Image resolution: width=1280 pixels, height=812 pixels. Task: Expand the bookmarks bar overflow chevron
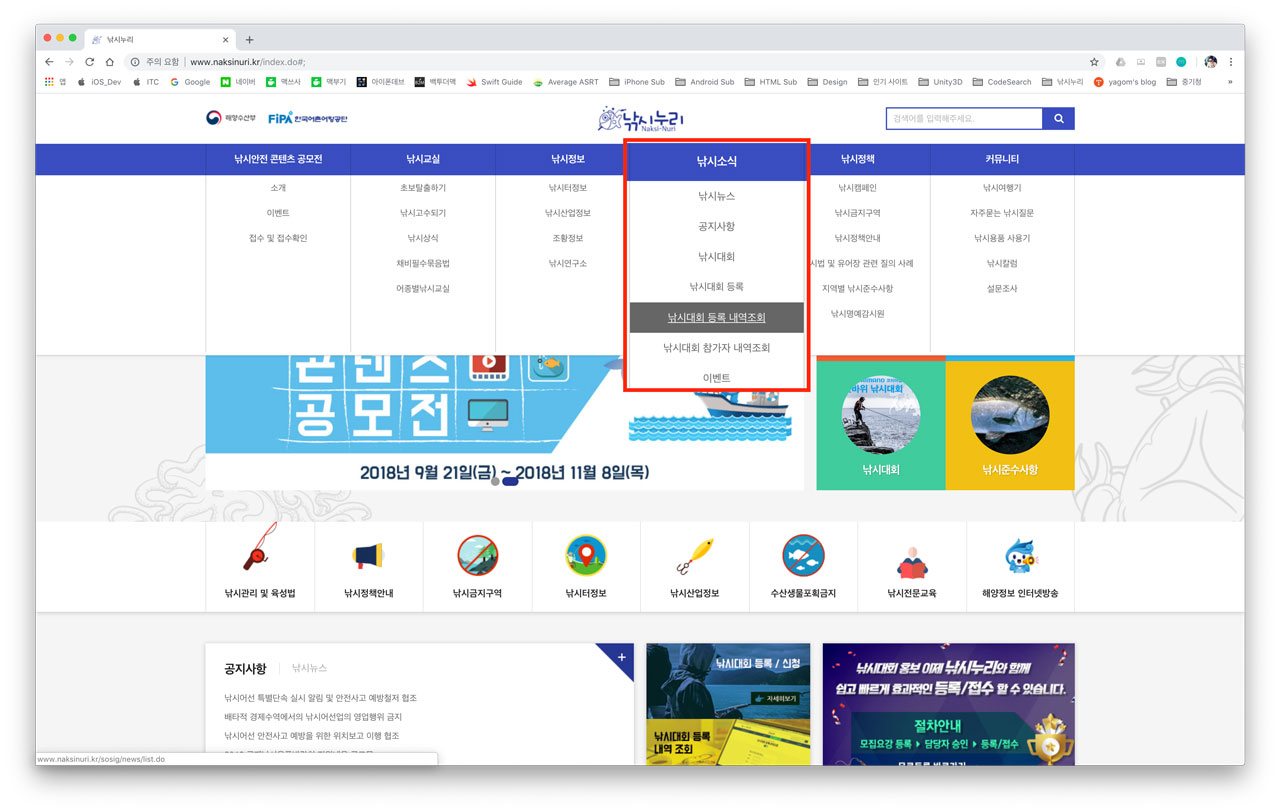coord(1230,82)
